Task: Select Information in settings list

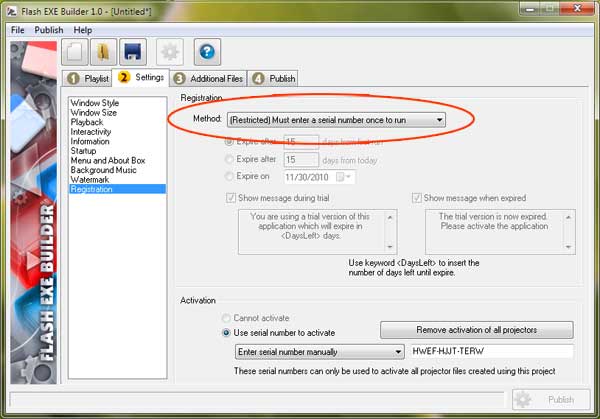Action: pyautogui.click(x=90, y=141)
